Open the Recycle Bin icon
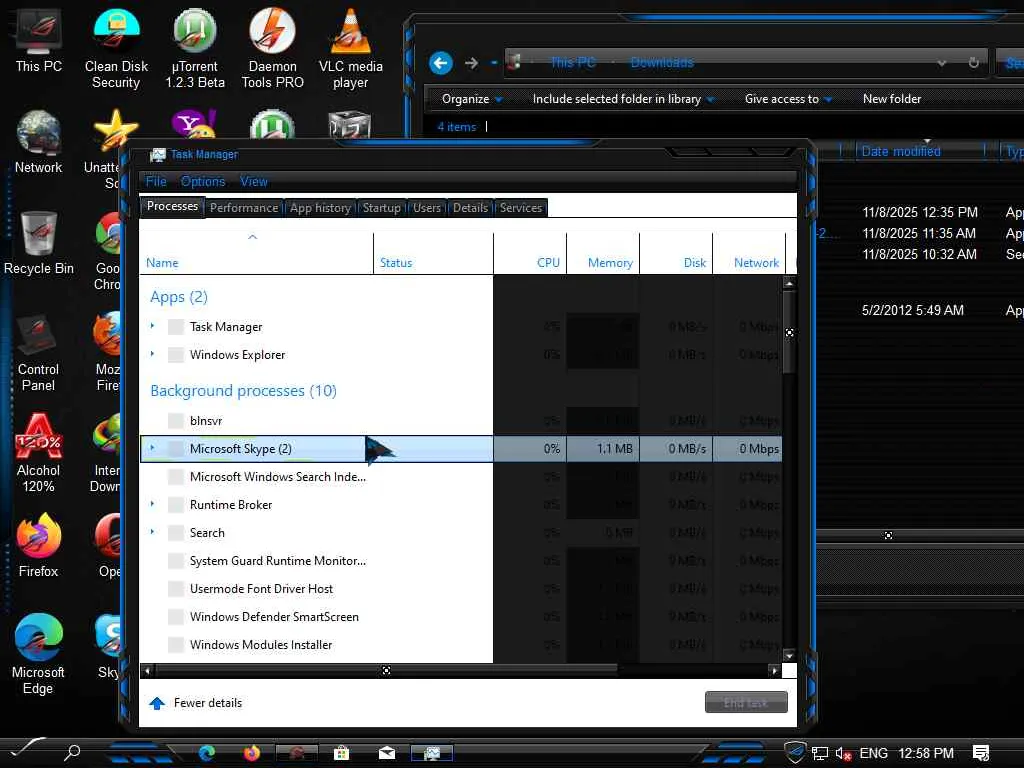This screenshot has height=768, width=1024. click(39, 243)
